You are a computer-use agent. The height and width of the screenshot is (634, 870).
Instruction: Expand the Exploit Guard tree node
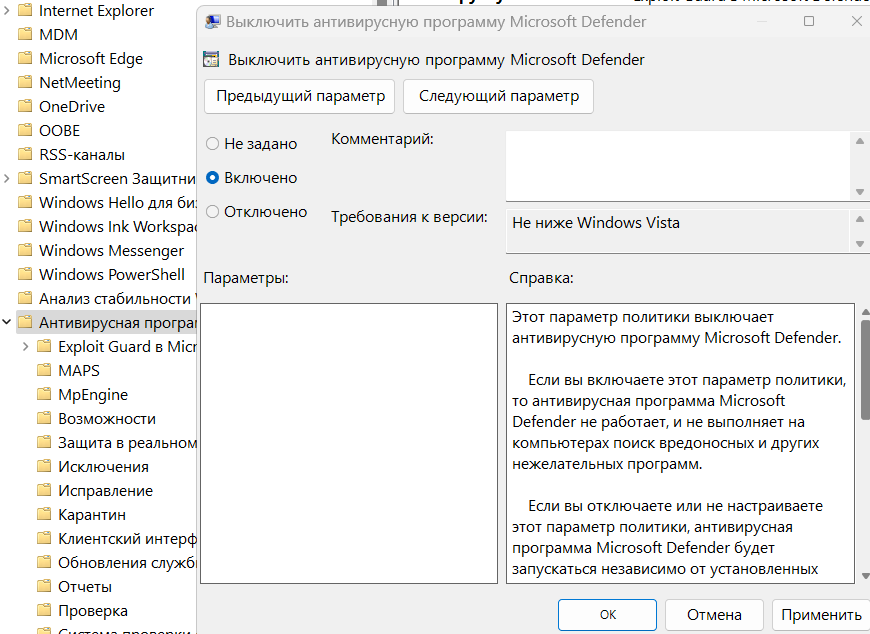pos(25,347)
